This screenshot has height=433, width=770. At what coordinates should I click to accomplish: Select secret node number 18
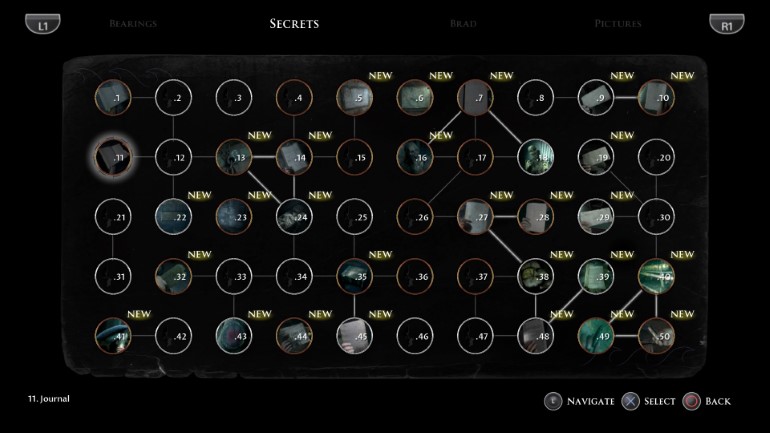(x=535, y=157)
